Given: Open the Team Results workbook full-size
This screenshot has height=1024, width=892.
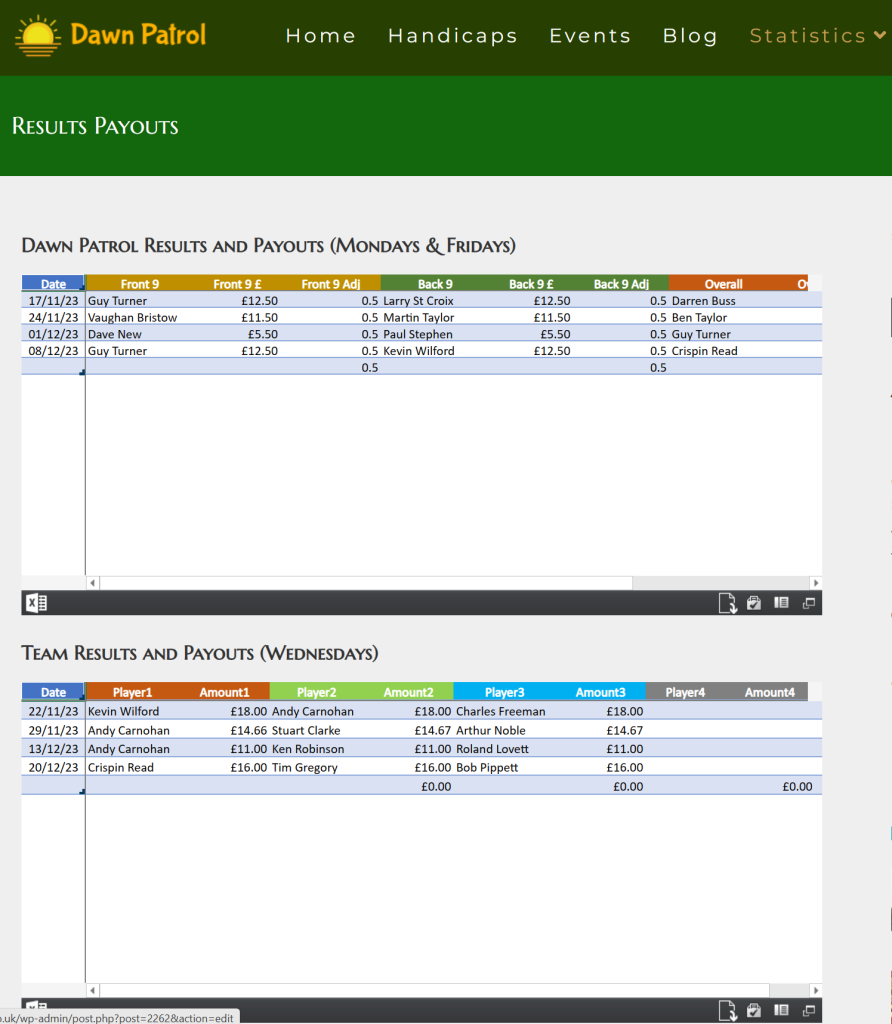Looking at the screenshot, I should point(809,1010).
